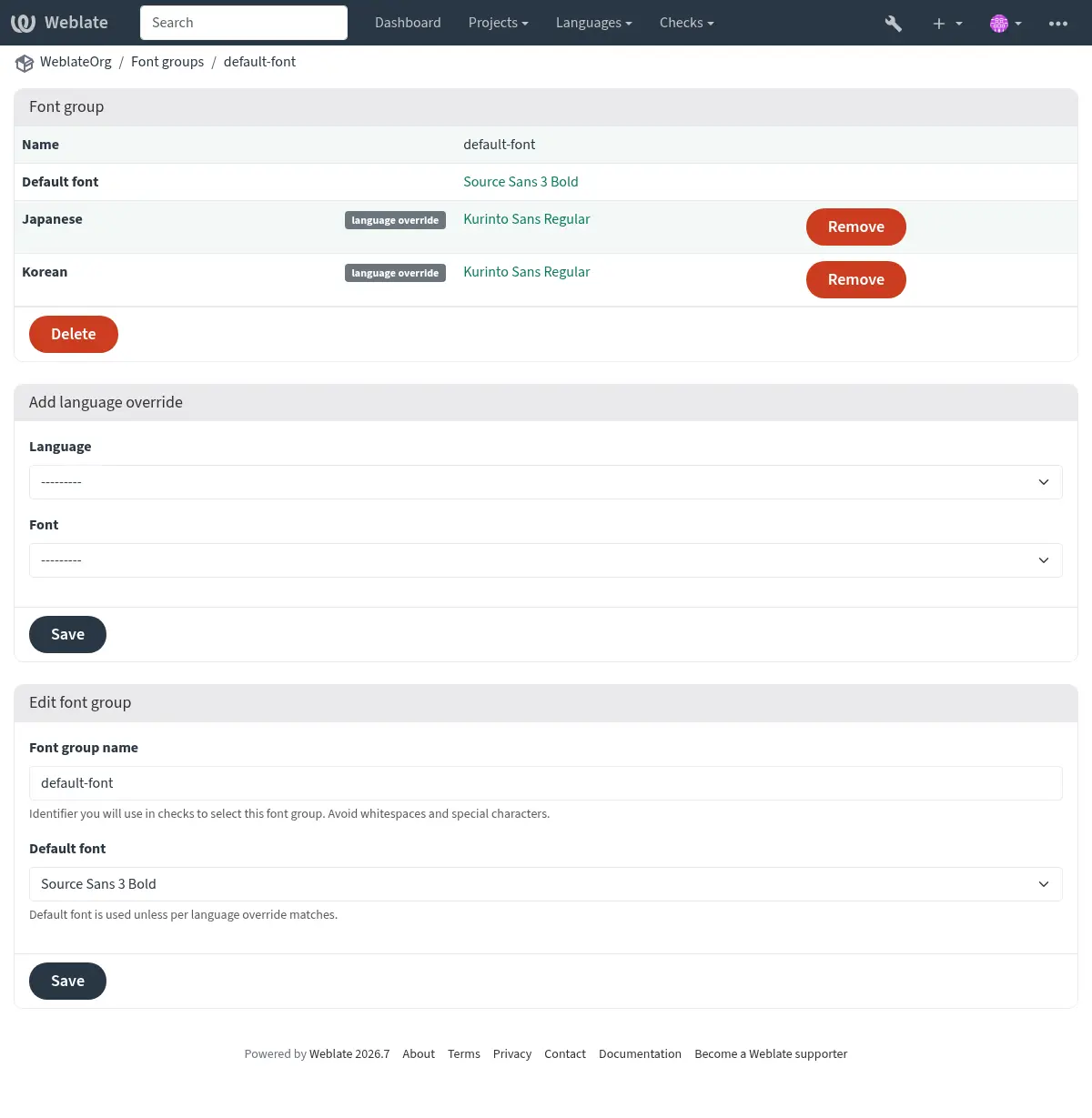Screen dimensions: 1092x1118
Task: Click the Japanese row language override badge
Action: [x=395, y=220]
